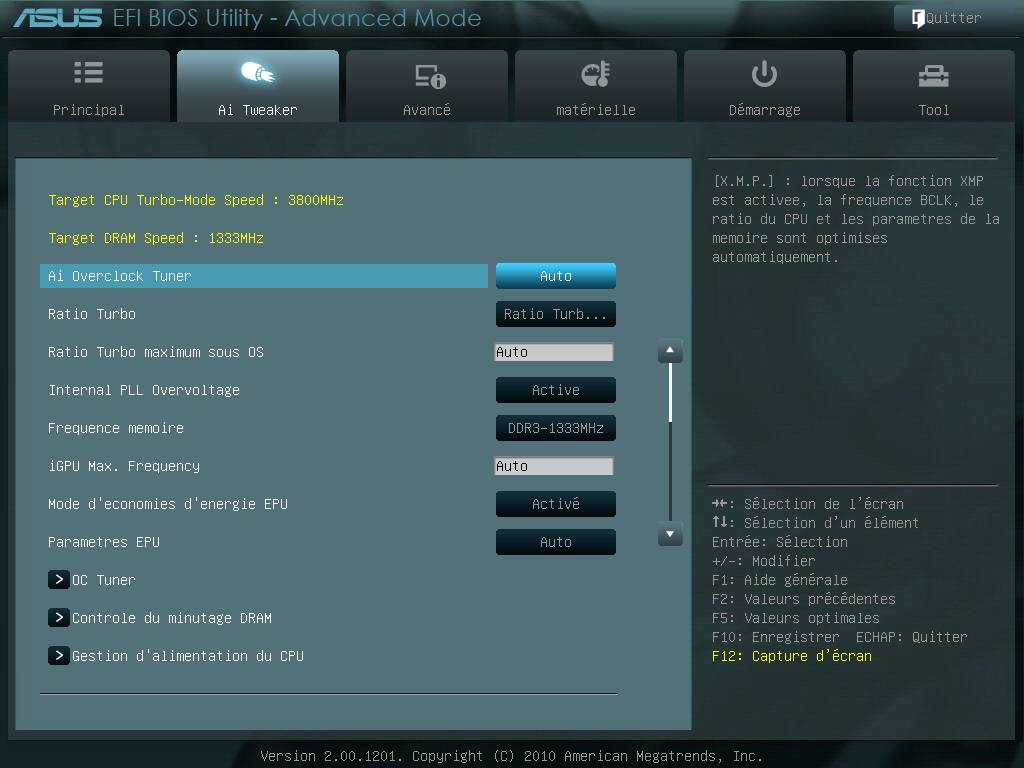
Task: Click the Démarrage power icon
Action: tap(764, 73)
